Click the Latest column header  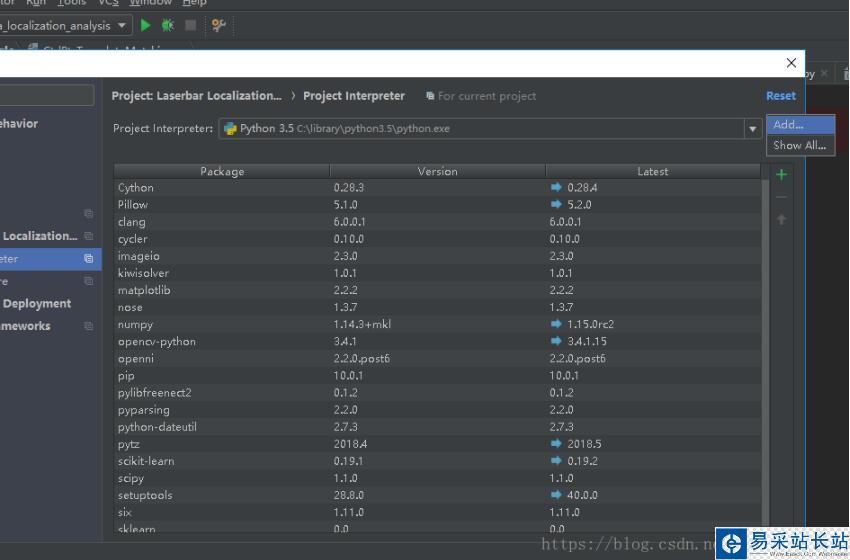click(653, 171)
